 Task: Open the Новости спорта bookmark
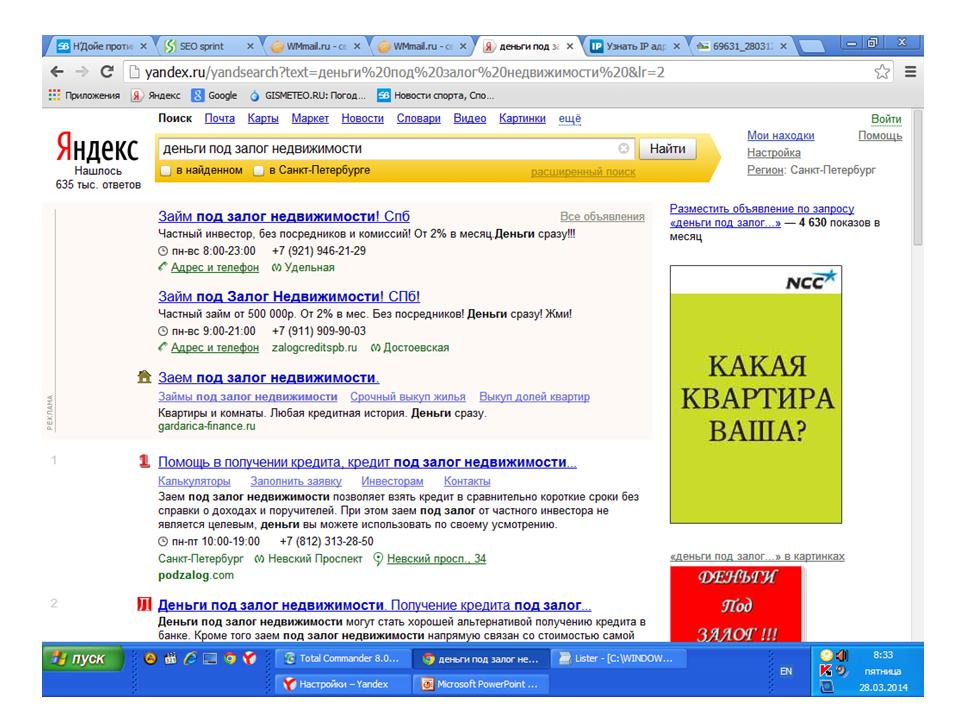(435, 96)
